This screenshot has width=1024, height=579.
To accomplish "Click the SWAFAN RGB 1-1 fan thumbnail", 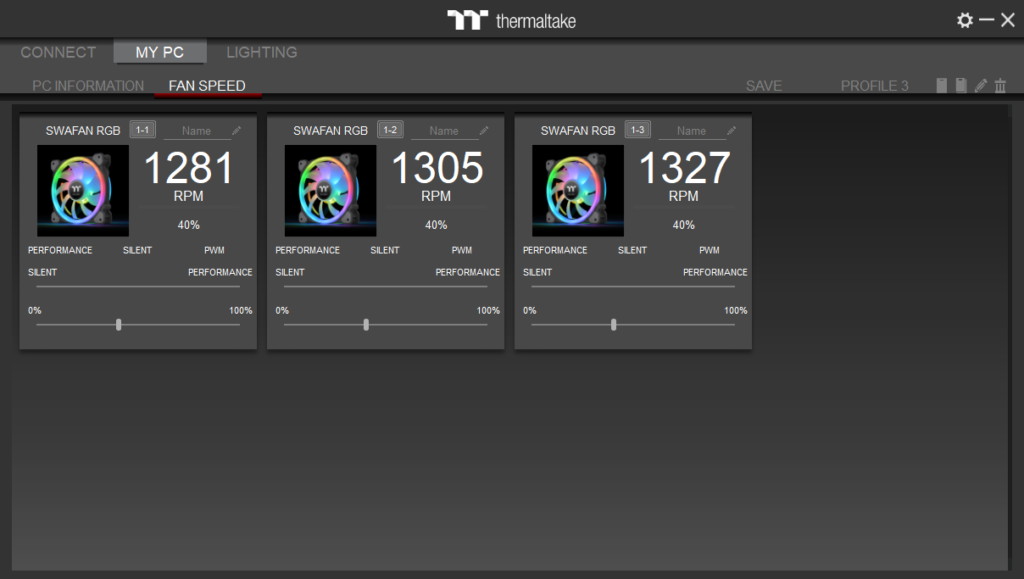I will [83, 191].
